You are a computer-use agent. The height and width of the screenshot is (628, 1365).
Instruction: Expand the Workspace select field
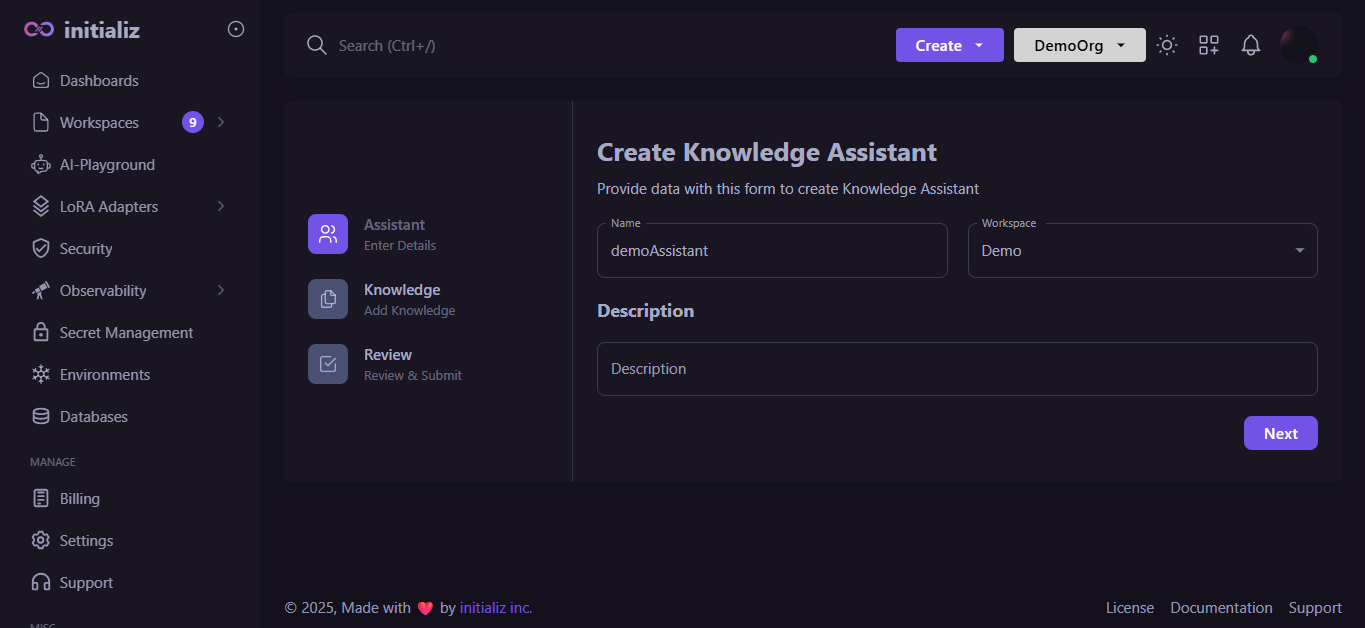pyautogui.click(x=1142, y=250)
